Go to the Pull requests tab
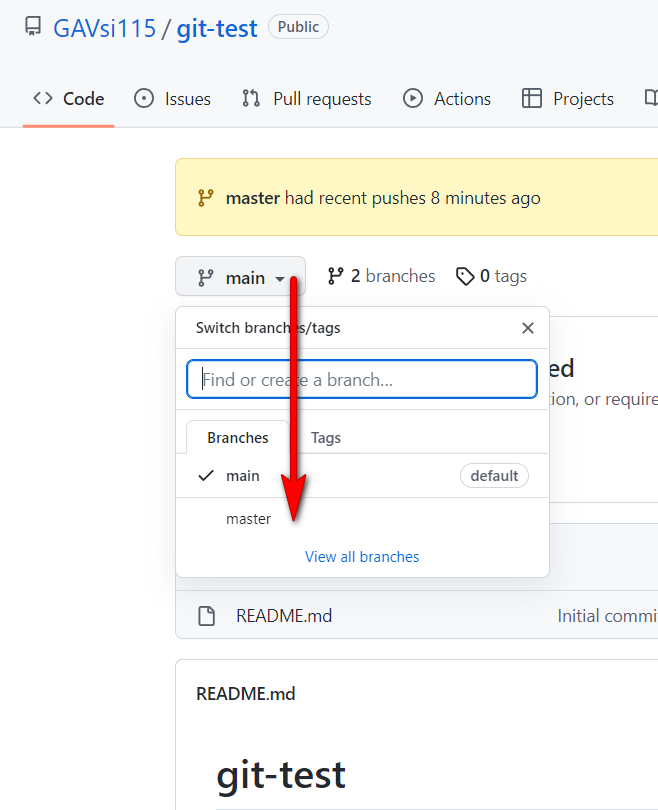Image resolution: width=658 pixels, height=810 pixels. point(307,99)
